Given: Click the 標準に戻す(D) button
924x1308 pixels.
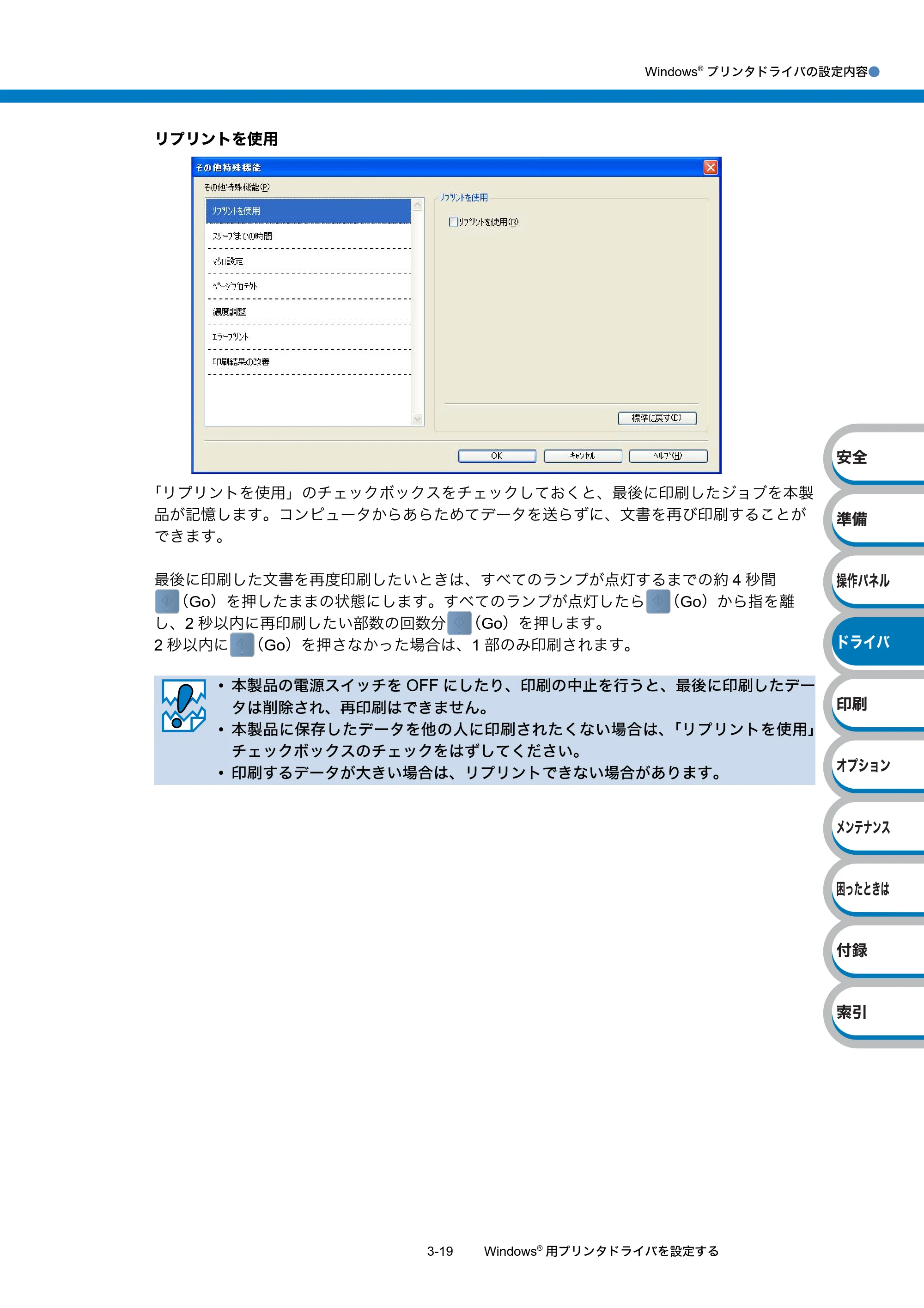Looking at the screenshot, I should pyautogui.click(x=657, y=418).
